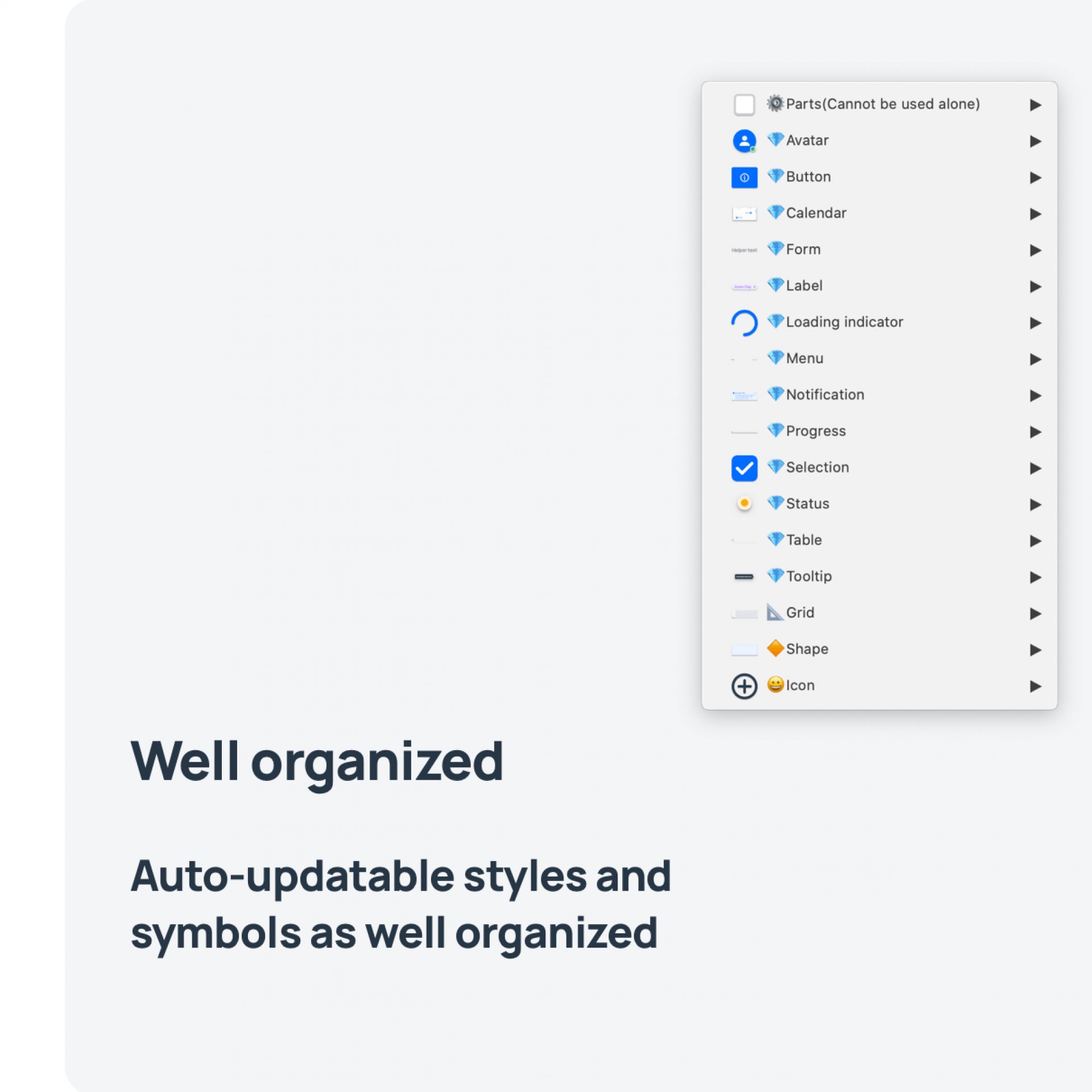The width and height of the screenshot is (1092, 1092).
Task: Open the Form menu item
Action: click(x=803, y=249)
